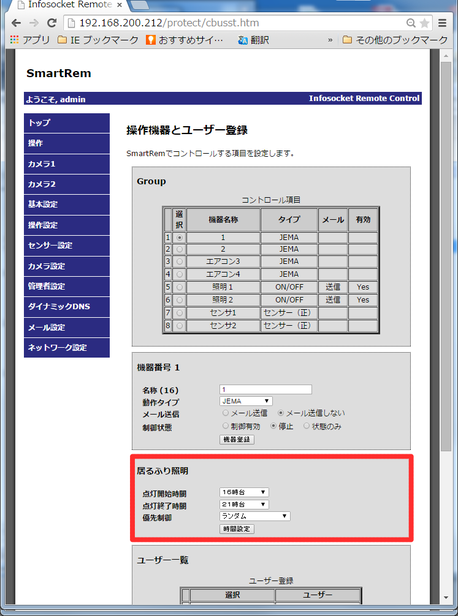Open the 優先制御 ランダム dropdown
This screenshot has height=616, width=458.
[255, 516]
